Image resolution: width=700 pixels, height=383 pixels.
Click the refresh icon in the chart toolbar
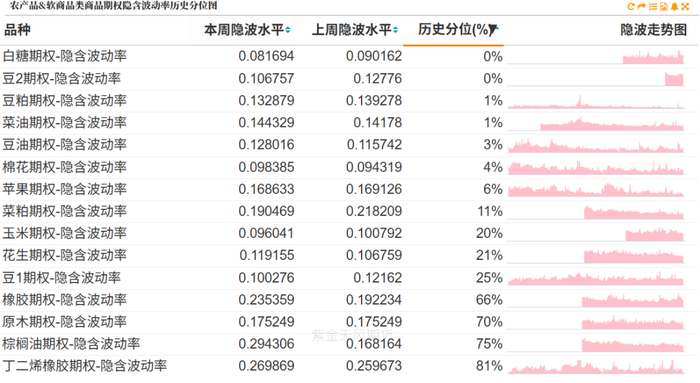(x=630, y=6)
